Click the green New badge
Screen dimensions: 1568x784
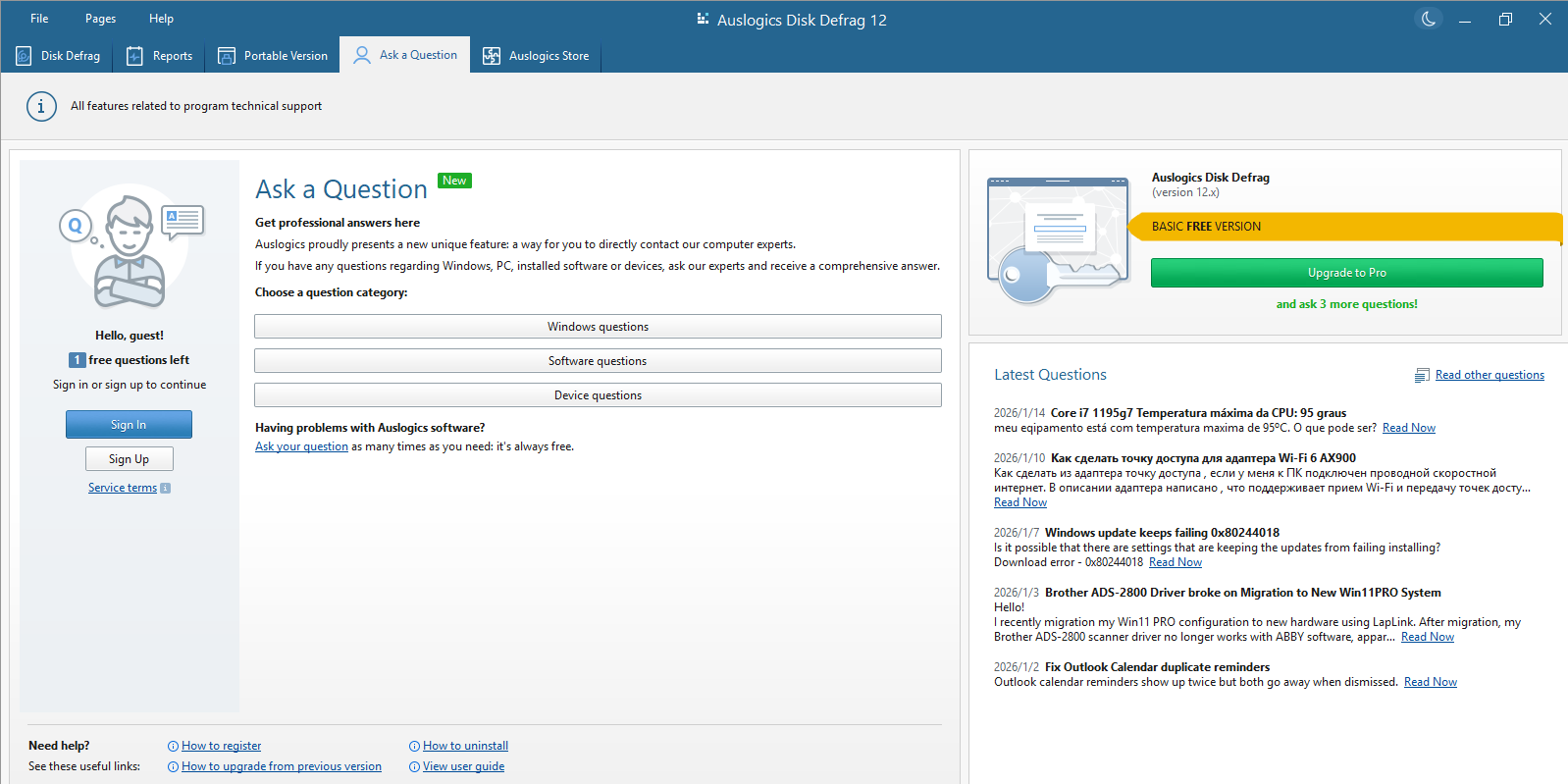pyautogui.click(x=454, y=181)
